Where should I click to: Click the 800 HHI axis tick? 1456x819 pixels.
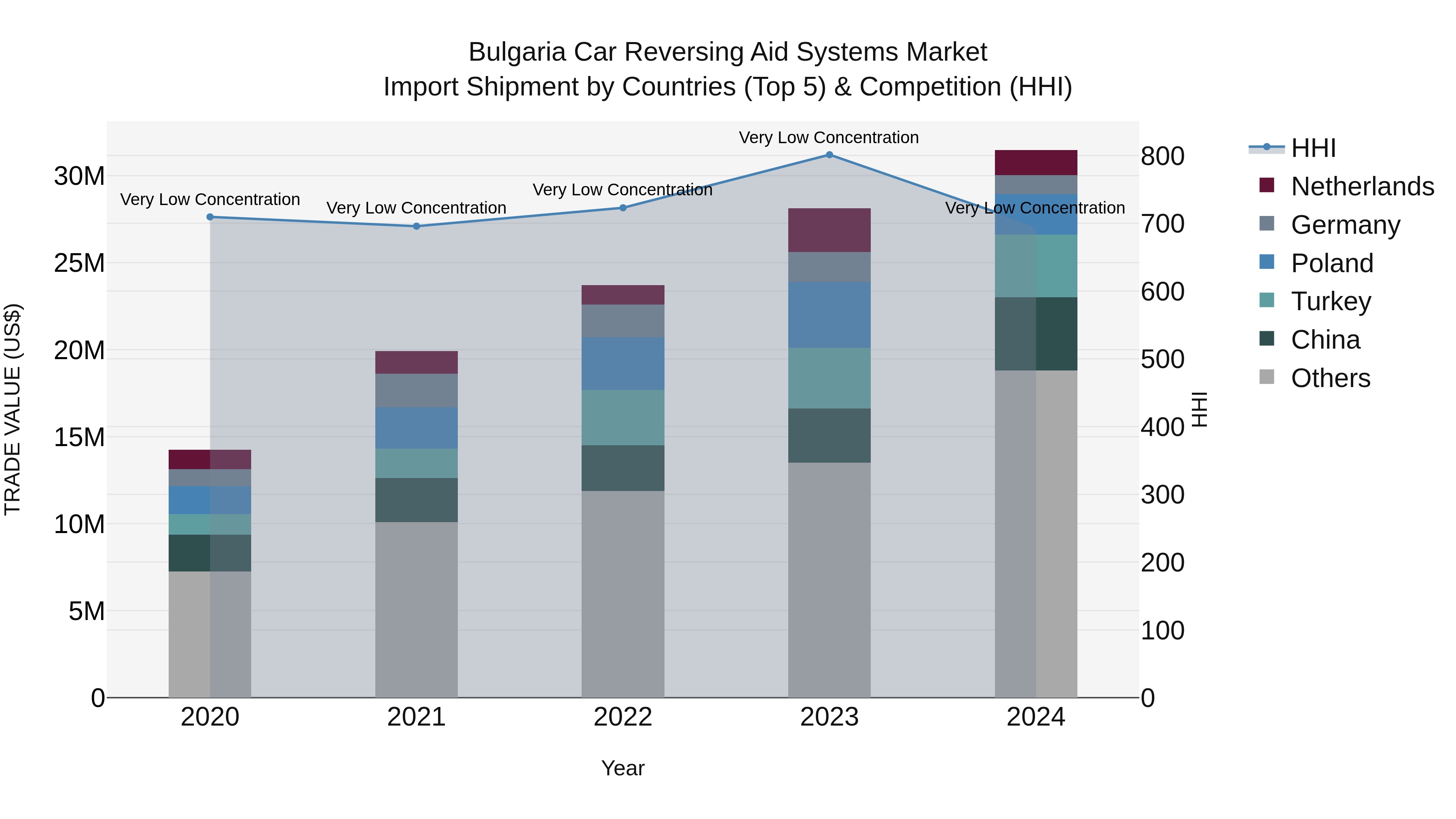click(1163, 157)
